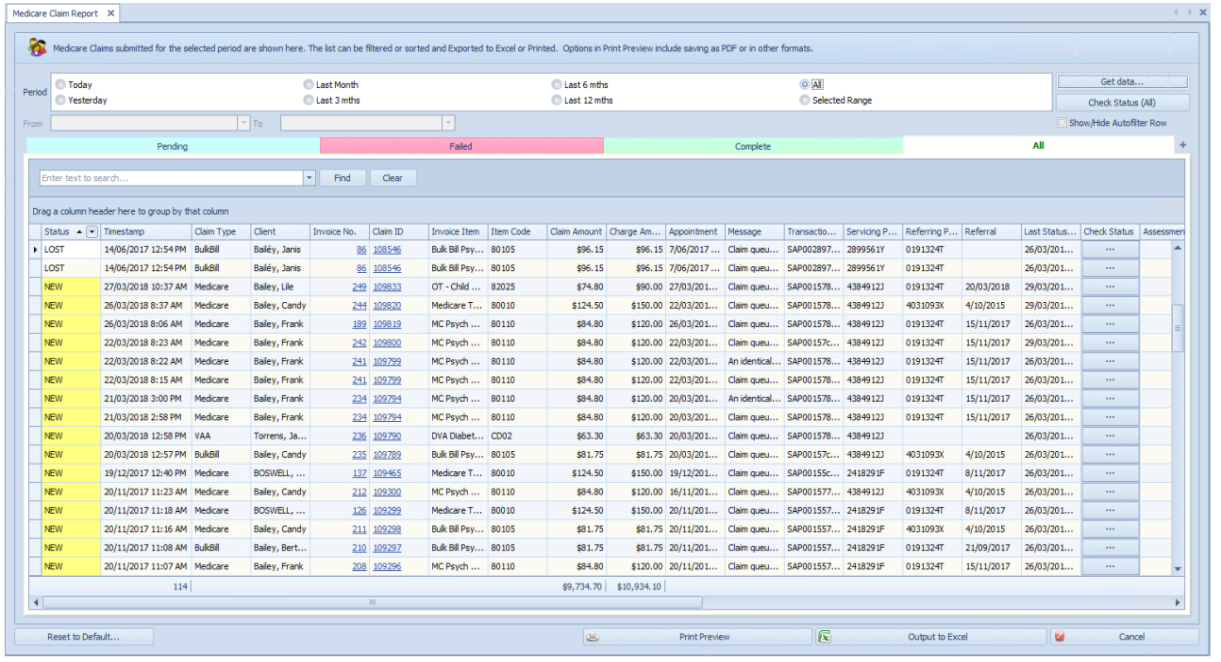Click Bailey, Lile client cell

click(x=280, y=287)
